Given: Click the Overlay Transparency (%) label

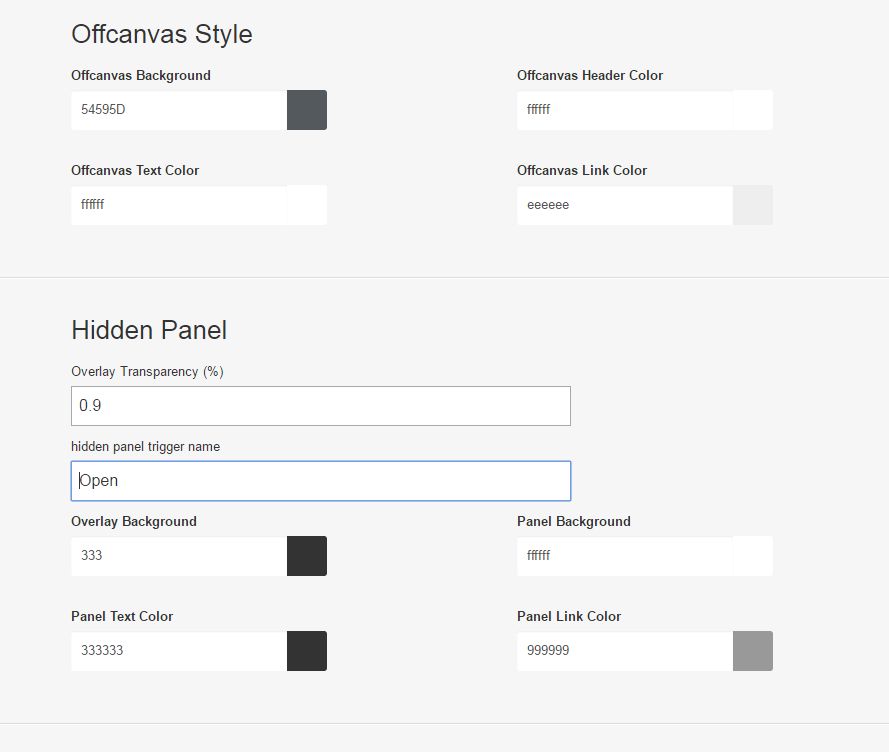Looking at the screenshot, I should click(x=147, y=372).
